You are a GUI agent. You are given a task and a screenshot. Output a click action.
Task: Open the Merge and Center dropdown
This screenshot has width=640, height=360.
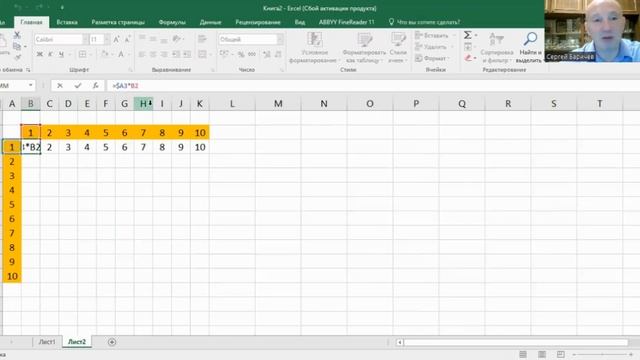[x=209, y=54]
